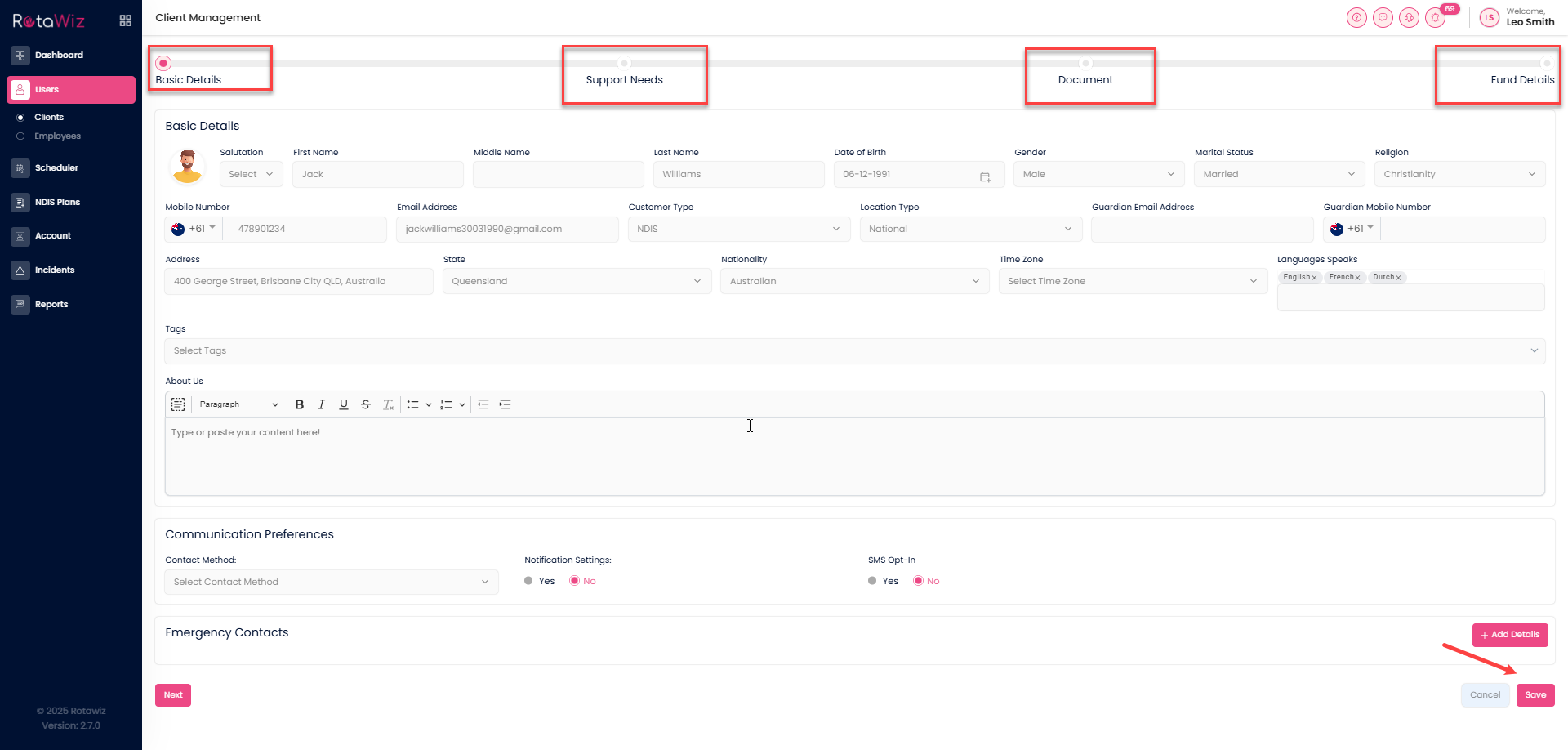
Task: Click the Save button
Action: (1535, 695)
